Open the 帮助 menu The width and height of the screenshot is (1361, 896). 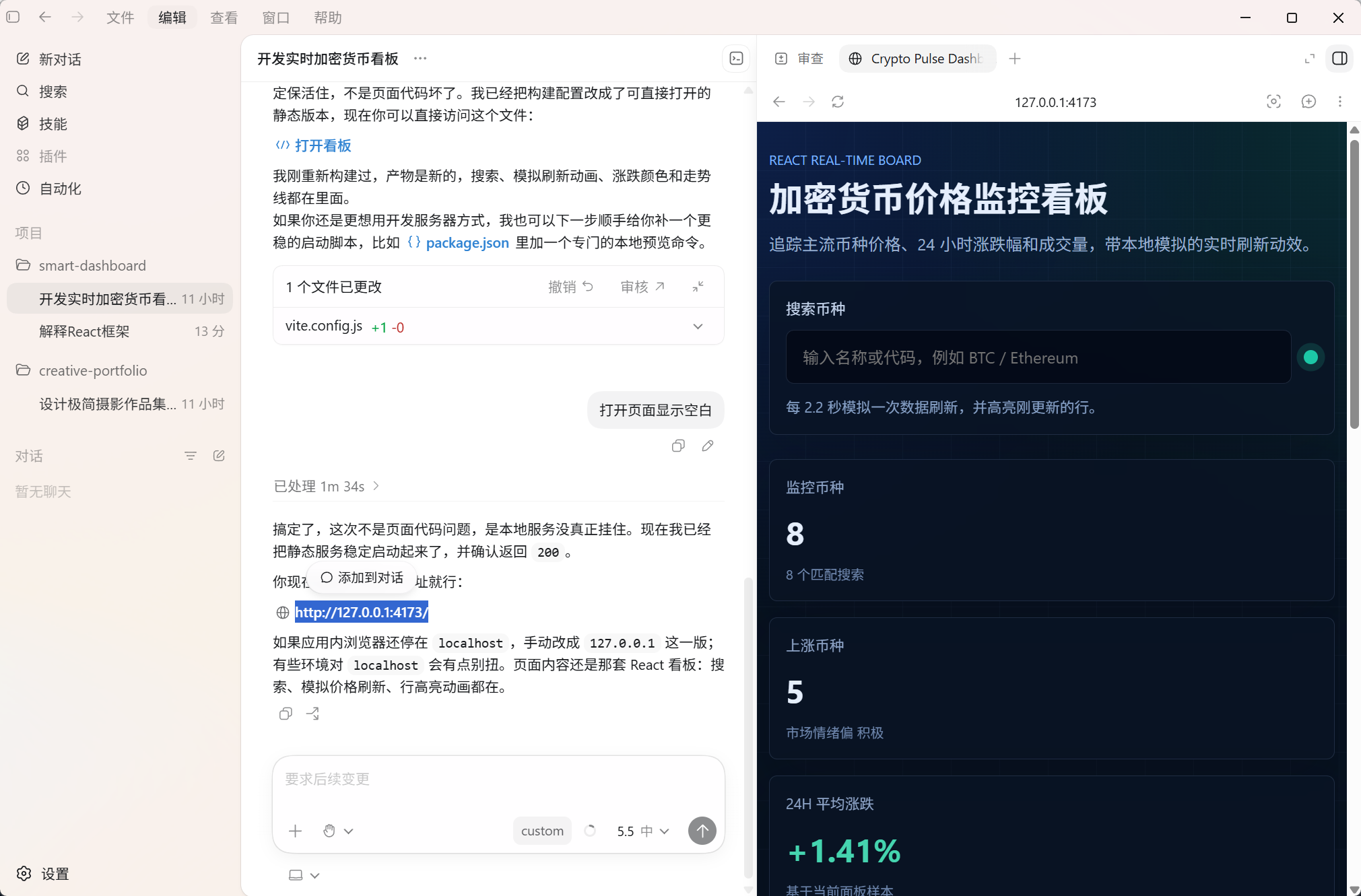(x=328, y=18)
